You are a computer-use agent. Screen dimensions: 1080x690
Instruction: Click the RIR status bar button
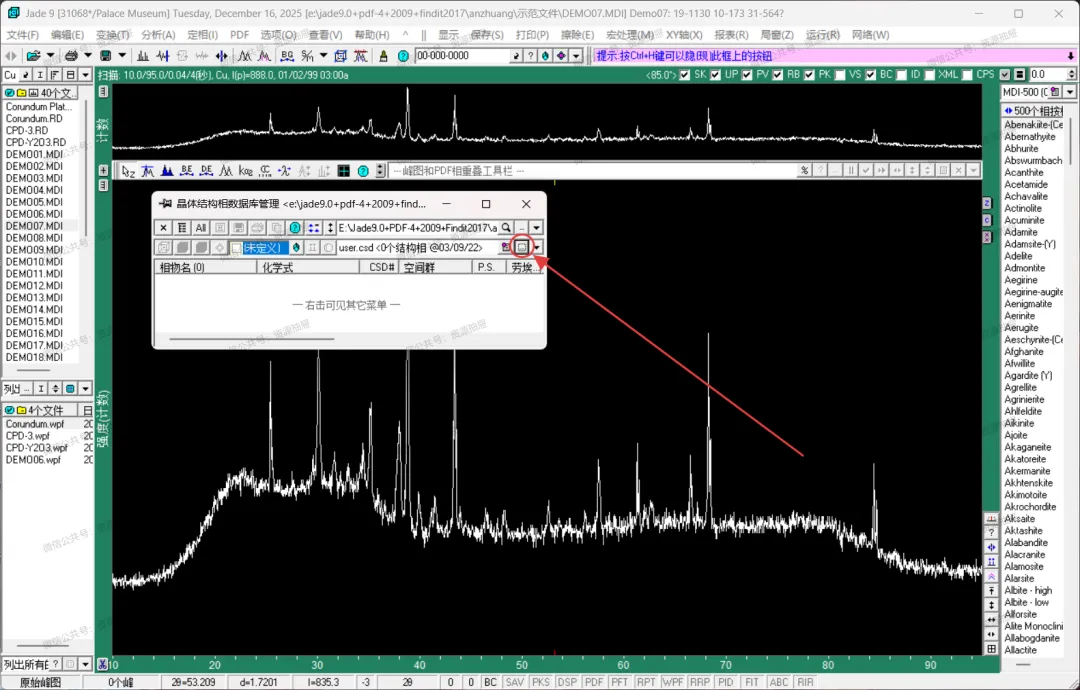(805, 682)
